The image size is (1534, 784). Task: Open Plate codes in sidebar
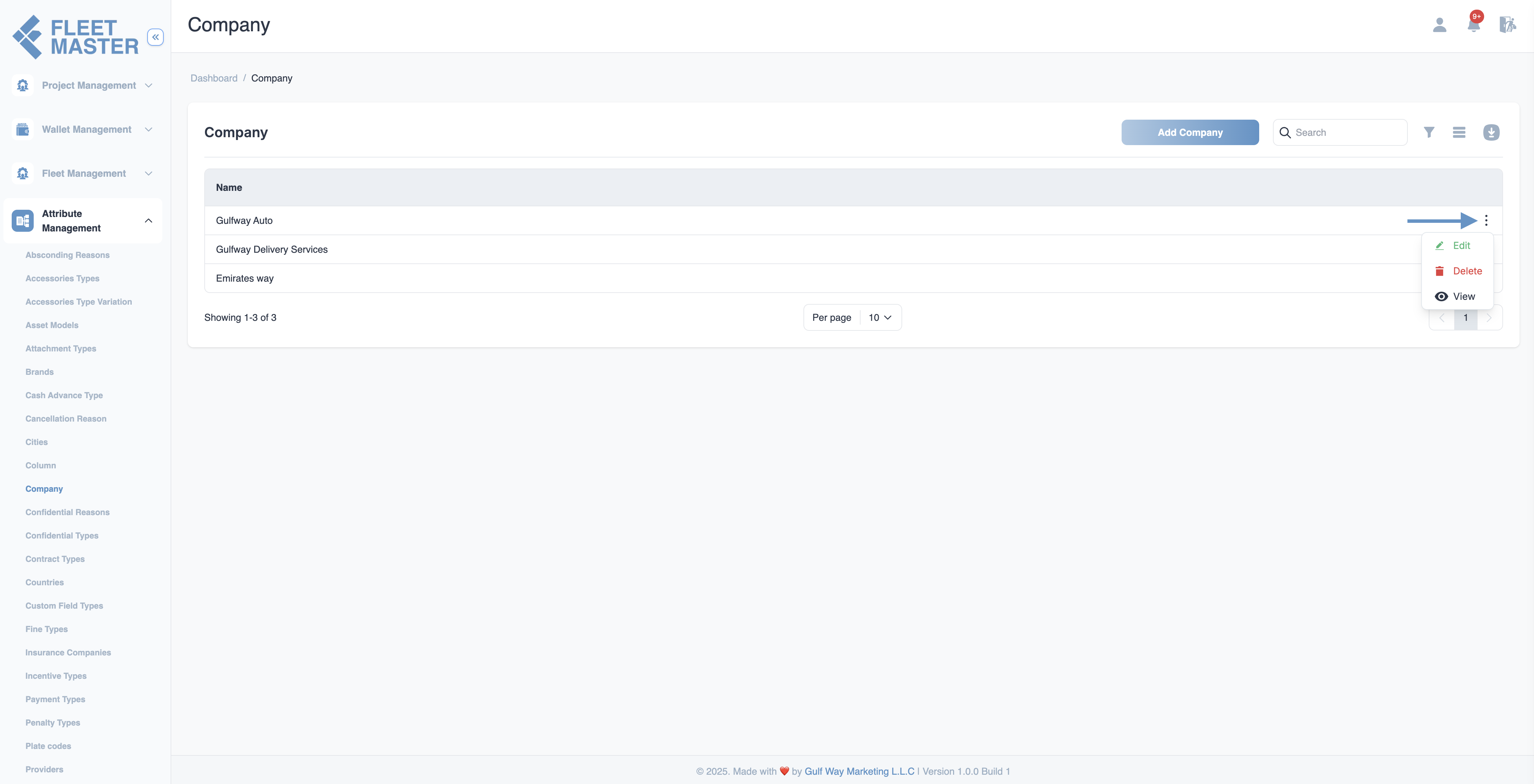point(48,746)
